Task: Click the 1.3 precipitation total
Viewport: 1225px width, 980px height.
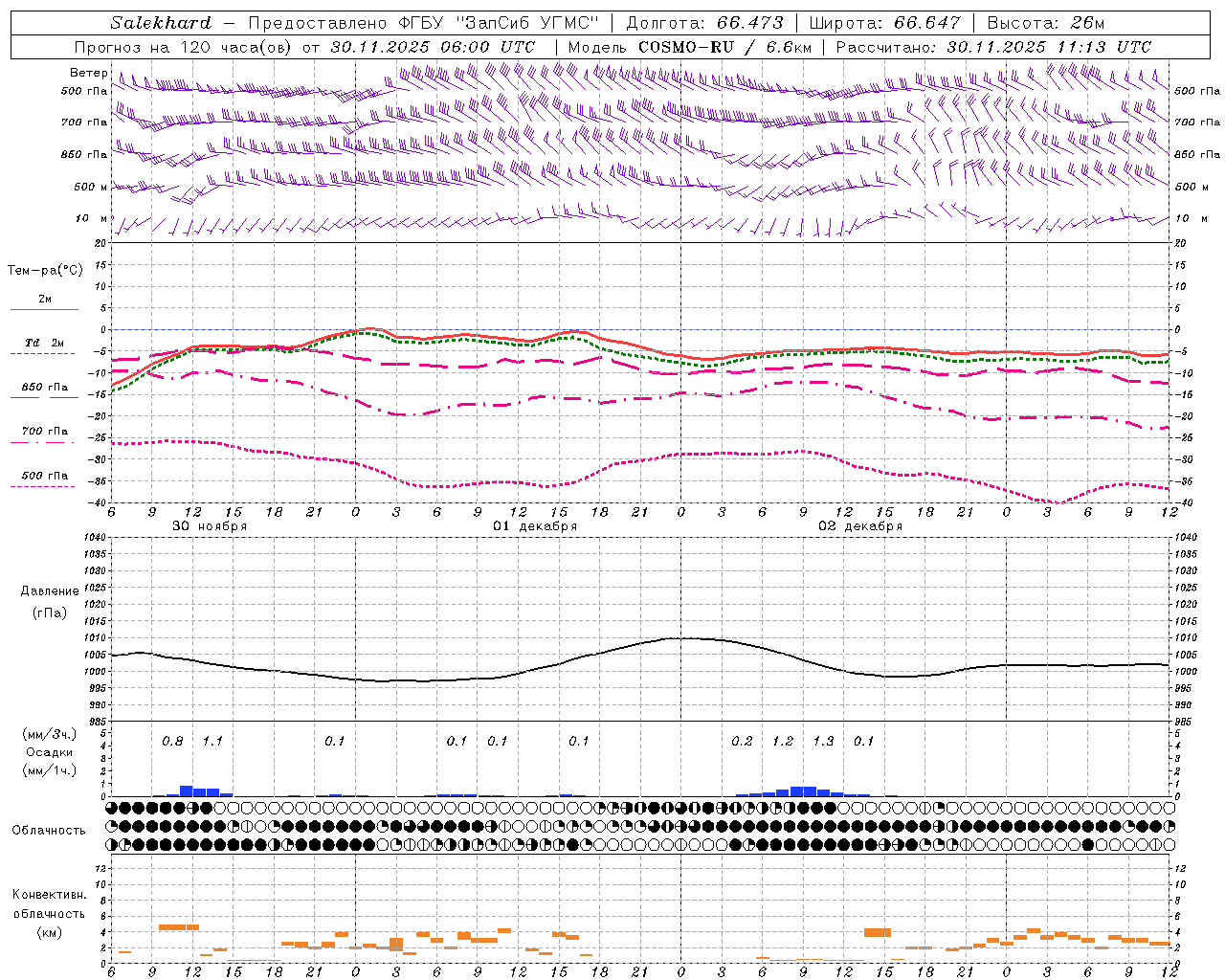Action: 823,741
